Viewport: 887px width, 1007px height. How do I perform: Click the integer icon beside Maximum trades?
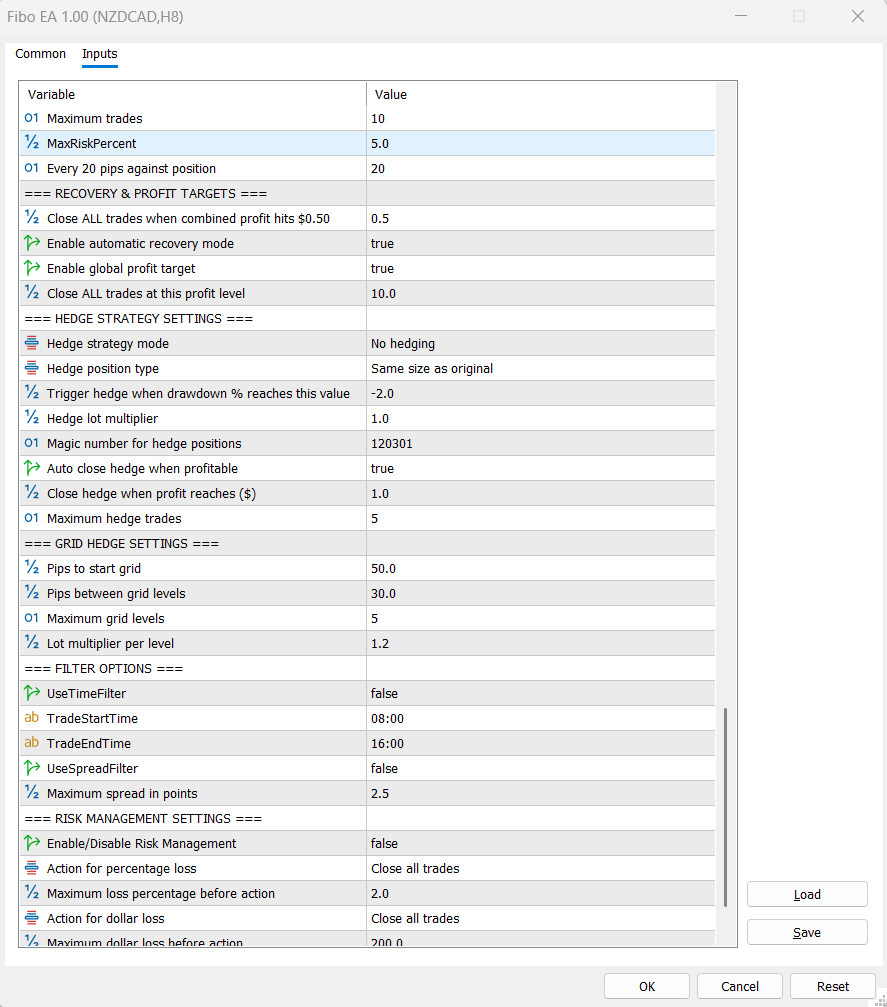[x=31, y=118]
